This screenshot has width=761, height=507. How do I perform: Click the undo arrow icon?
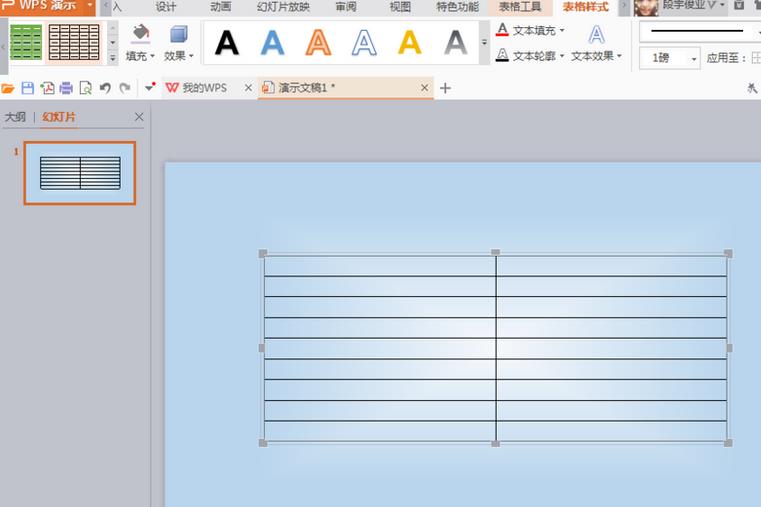click(105, 88)
